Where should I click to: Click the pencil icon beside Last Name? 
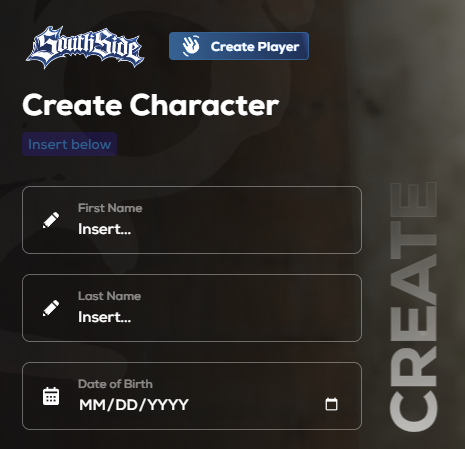[51, 308]
